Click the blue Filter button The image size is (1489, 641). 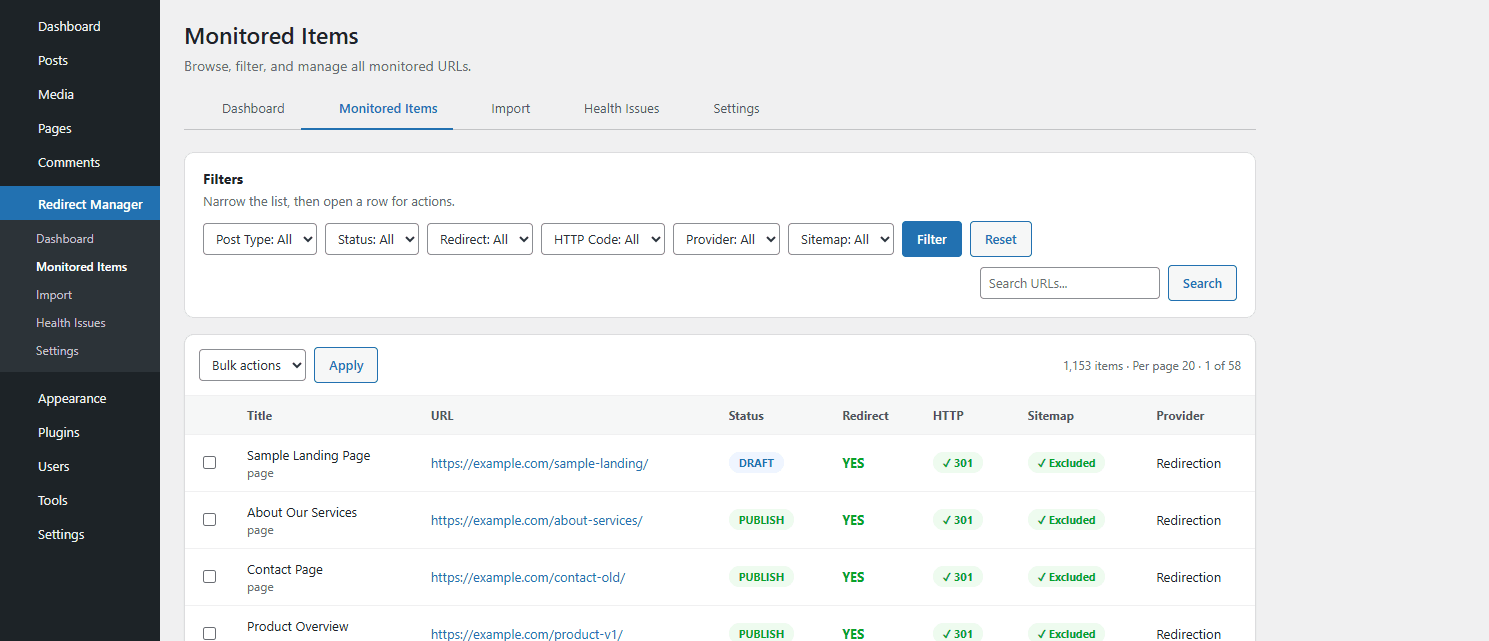(x=932, y=239)
